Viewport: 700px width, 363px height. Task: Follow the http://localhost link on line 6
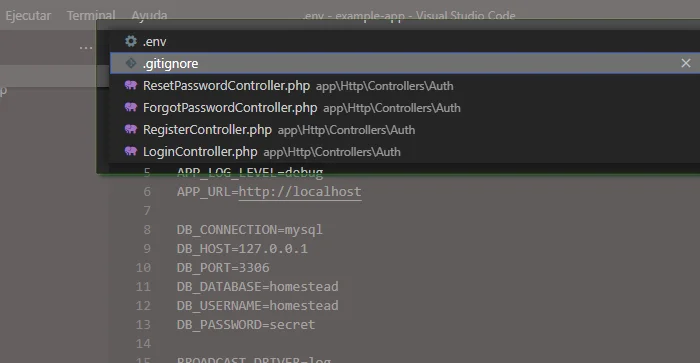tap(300, 192)
